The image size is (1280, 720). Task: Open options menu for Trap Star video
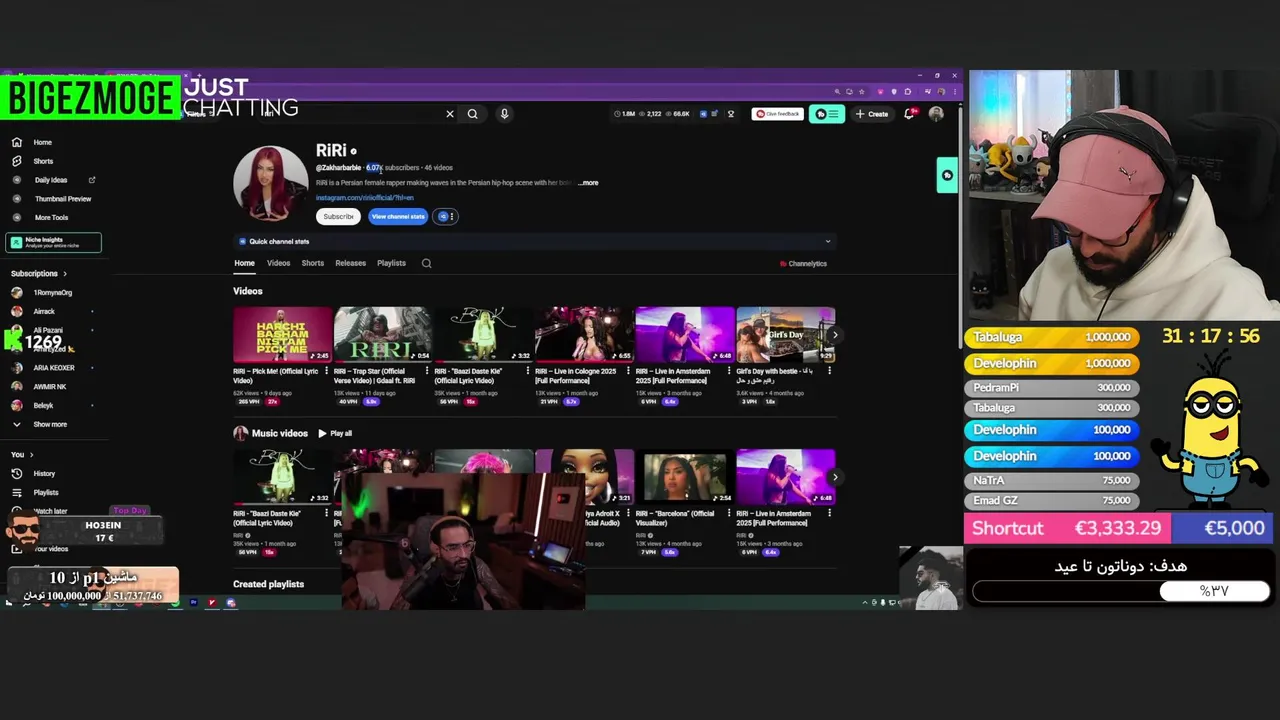pyautogui.click(x=427, y=371)
